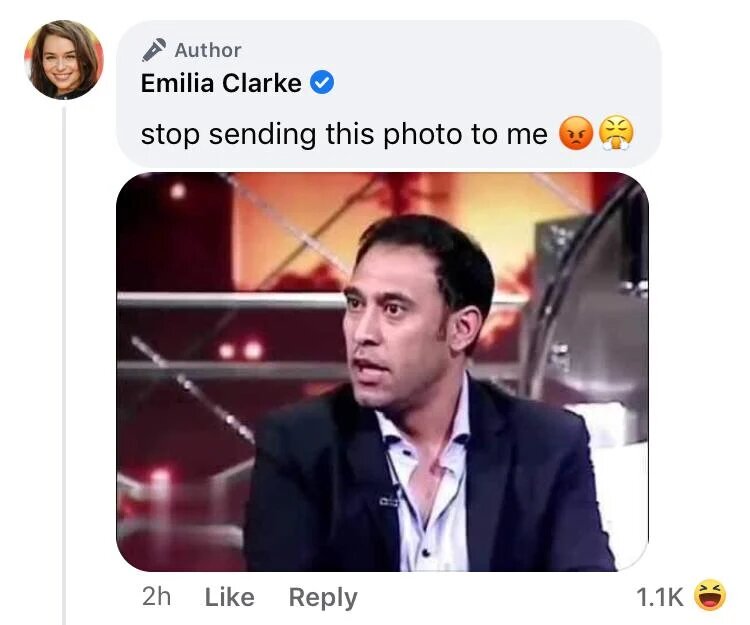This screenshot has width=750, height=625.
Task: Like the comment
Action: tap(229, 597)
